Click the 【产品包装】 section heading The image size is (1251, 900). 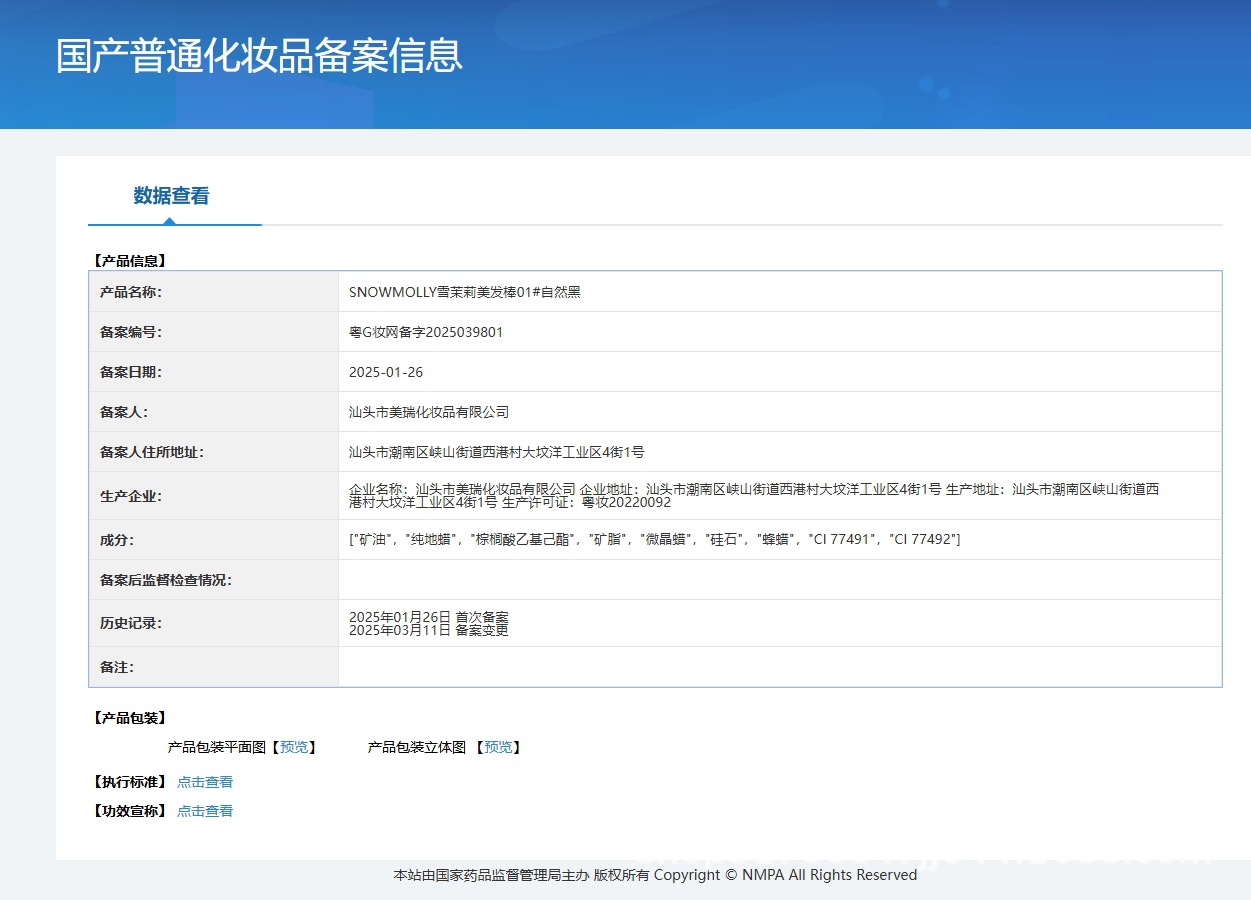point(129,718)
